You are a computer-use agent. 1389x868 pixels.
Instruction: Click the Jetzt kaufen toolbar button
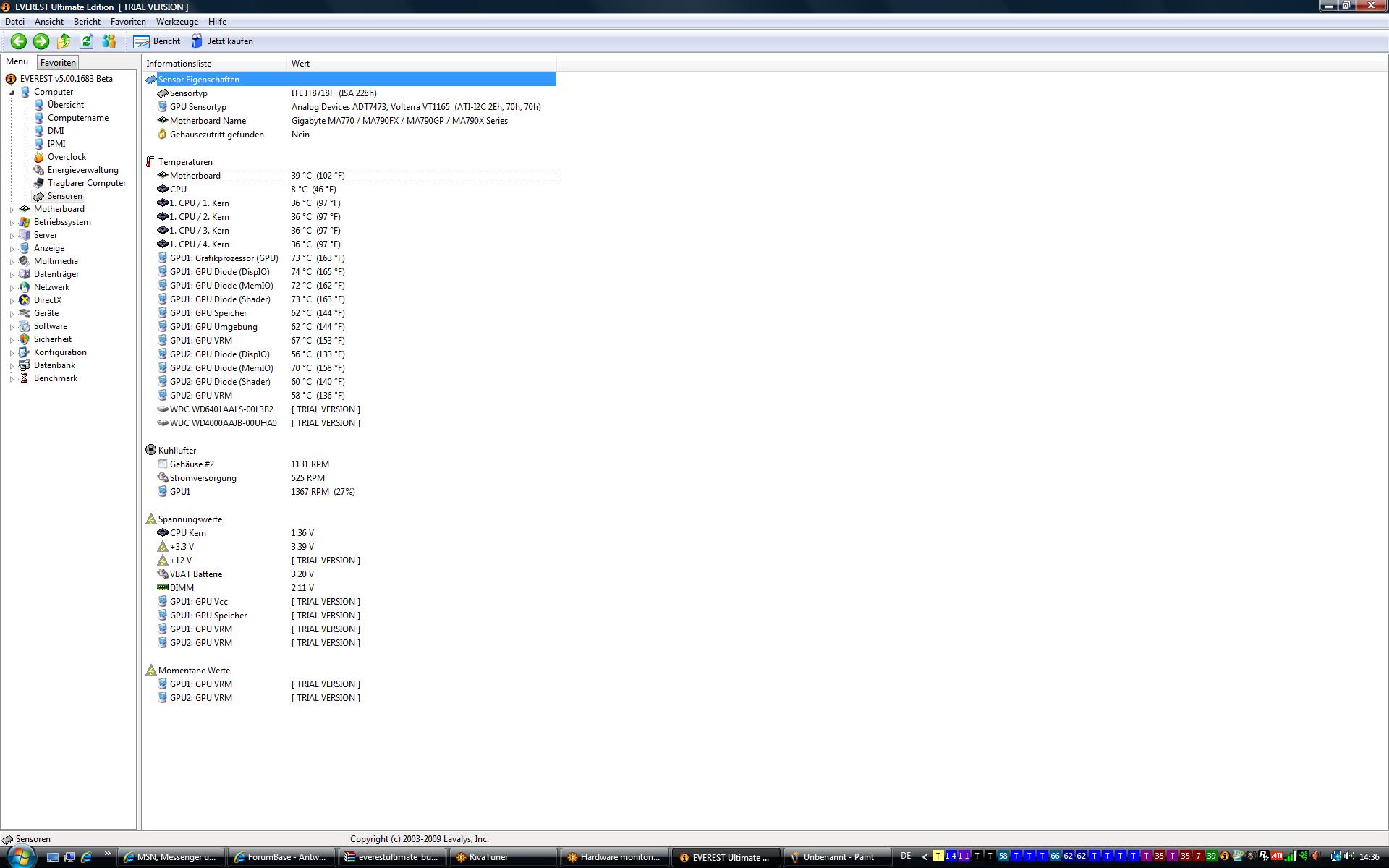point(222,41)
